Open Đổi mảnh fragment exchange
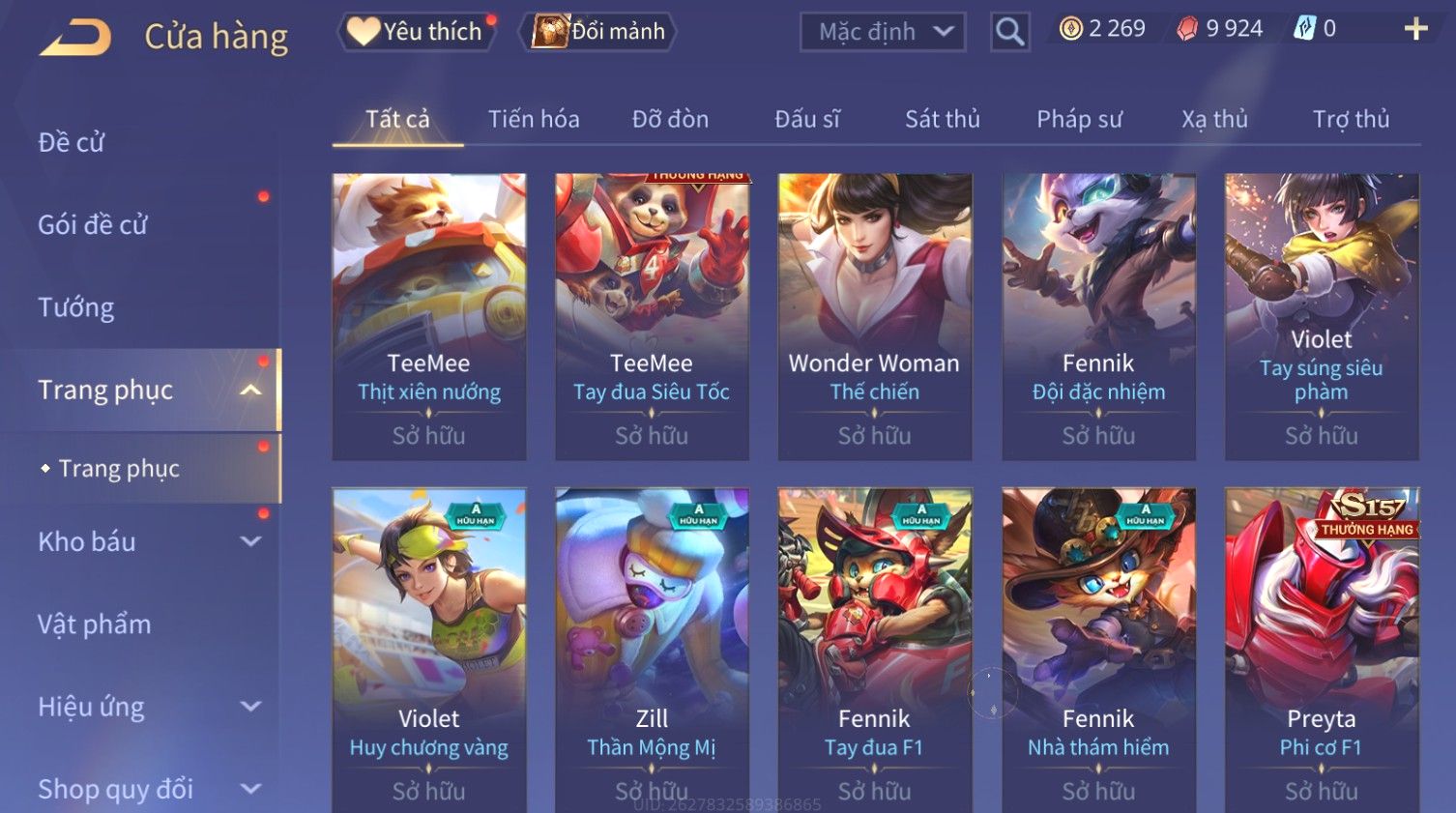 598,32
